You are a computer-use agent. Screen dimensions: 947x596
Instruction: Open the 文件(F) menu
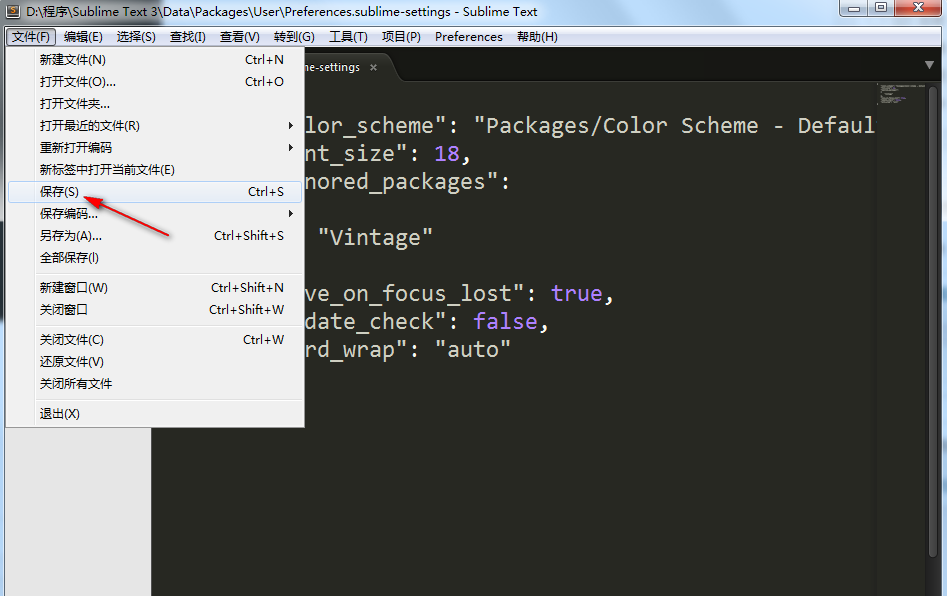pyautogui.click(x=31, y=37)
